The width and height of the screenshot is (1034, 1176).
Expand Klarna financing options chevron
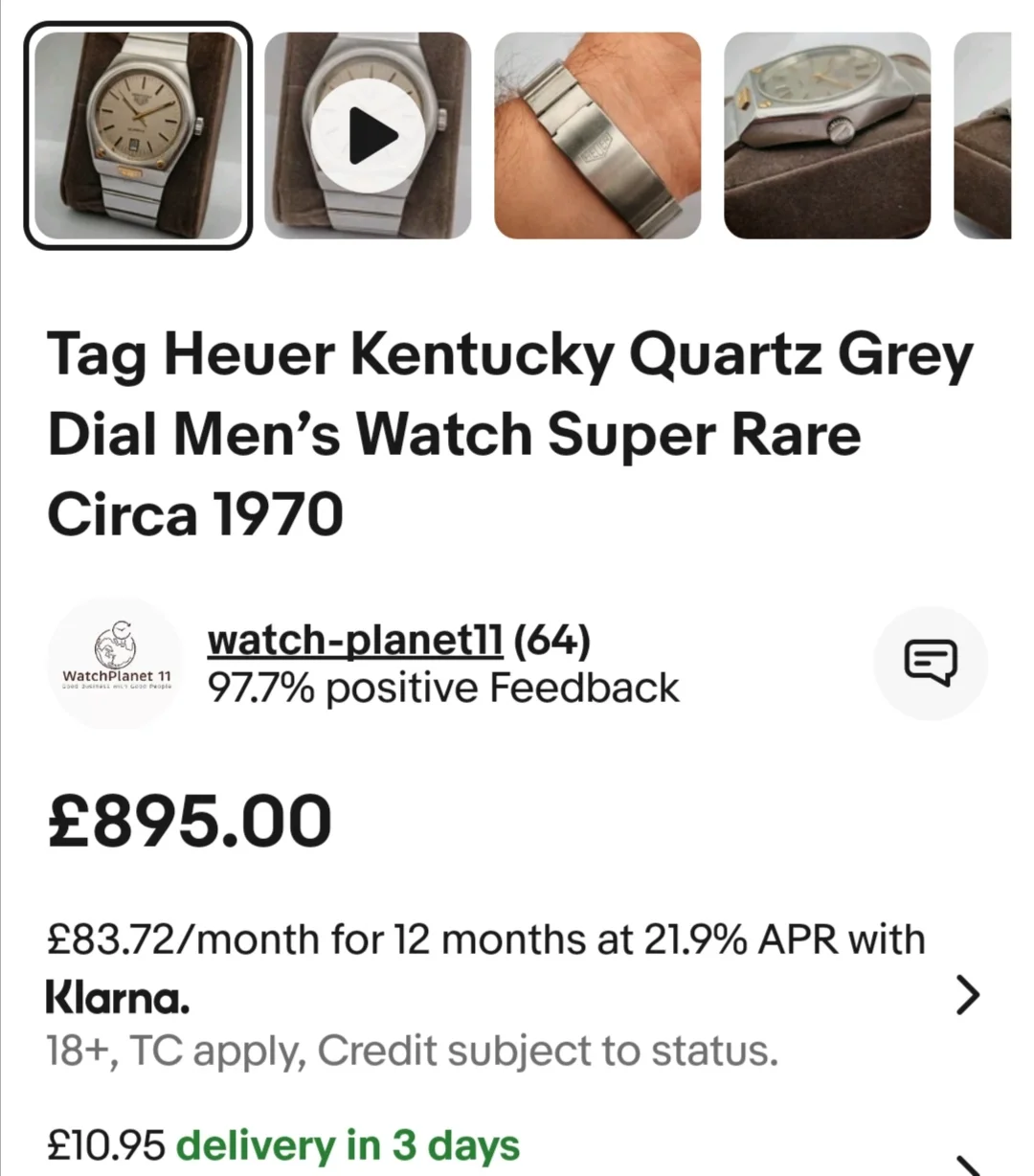pos(968,995)
